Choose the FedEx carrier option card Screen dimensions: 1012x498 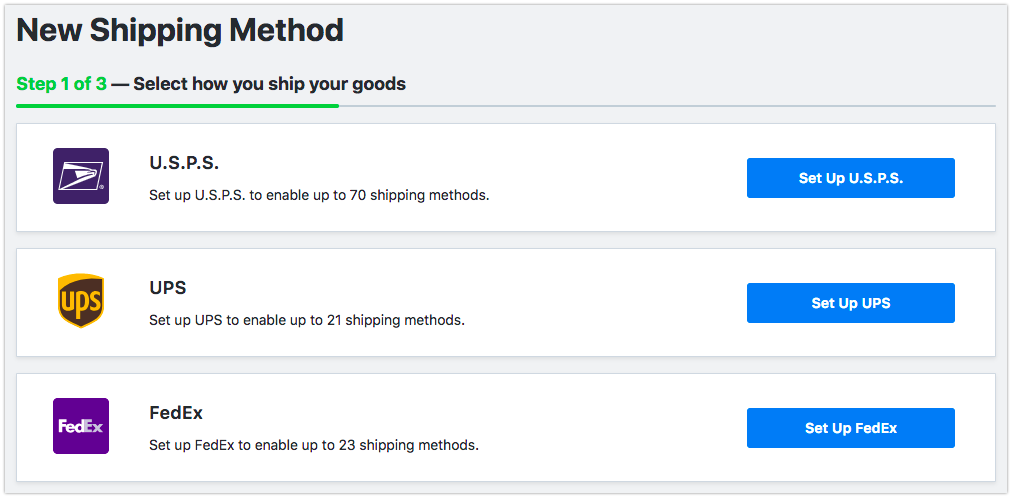tap(600, 428)
